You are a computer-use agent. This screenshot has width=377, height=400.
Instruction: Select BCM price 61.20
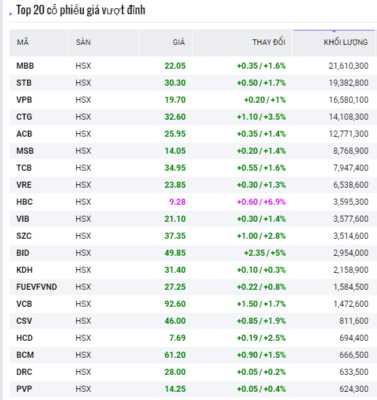[175, 355]
